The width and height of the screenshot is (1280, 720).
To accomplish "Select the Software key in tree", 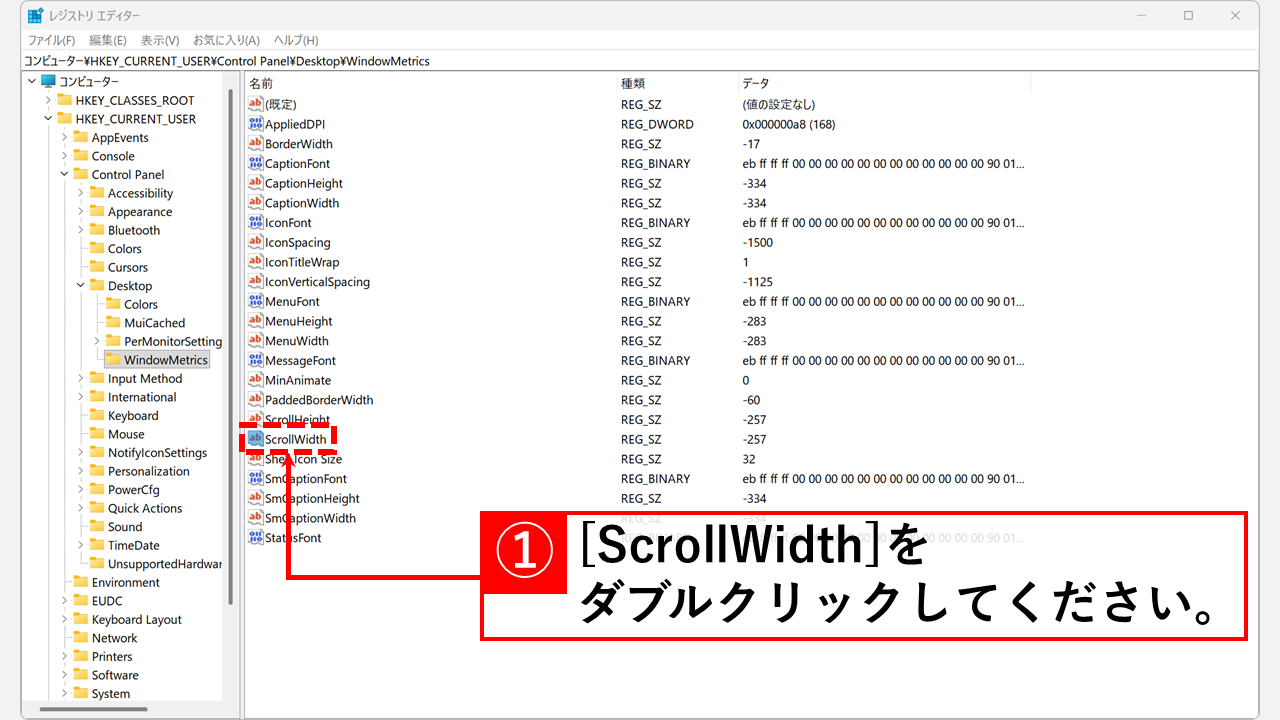I will coord(115,675).
